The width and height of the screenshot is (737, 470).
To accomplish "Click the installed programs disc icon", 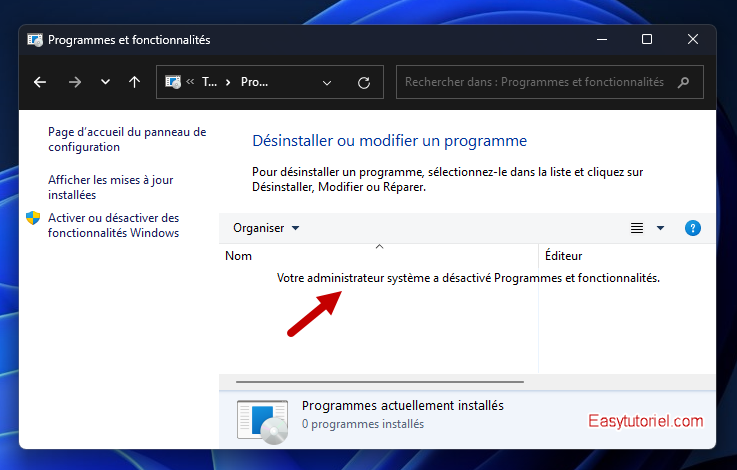I will [x=263, y=422].
